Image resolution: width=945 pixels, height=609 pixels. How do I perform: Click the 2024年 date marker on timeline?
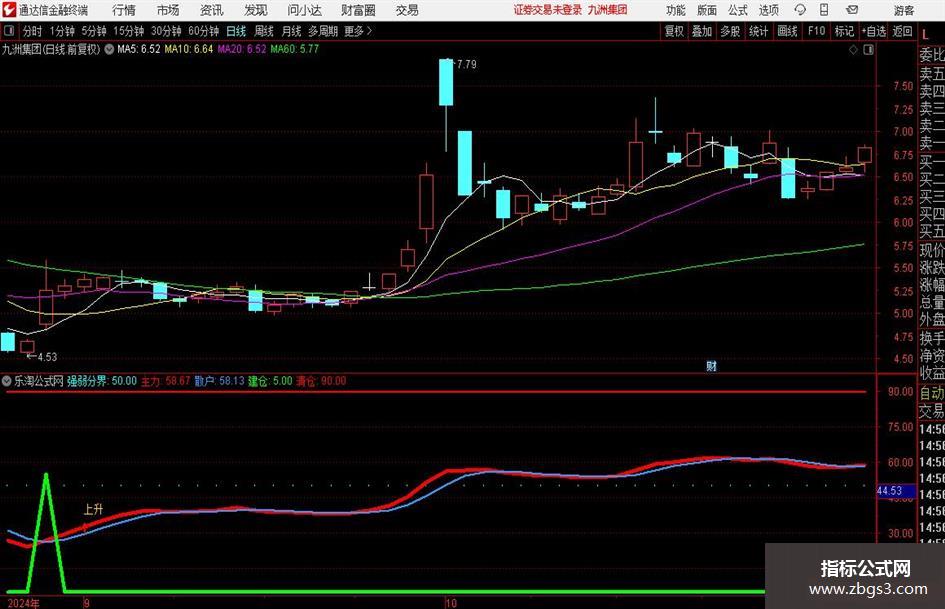24,603
